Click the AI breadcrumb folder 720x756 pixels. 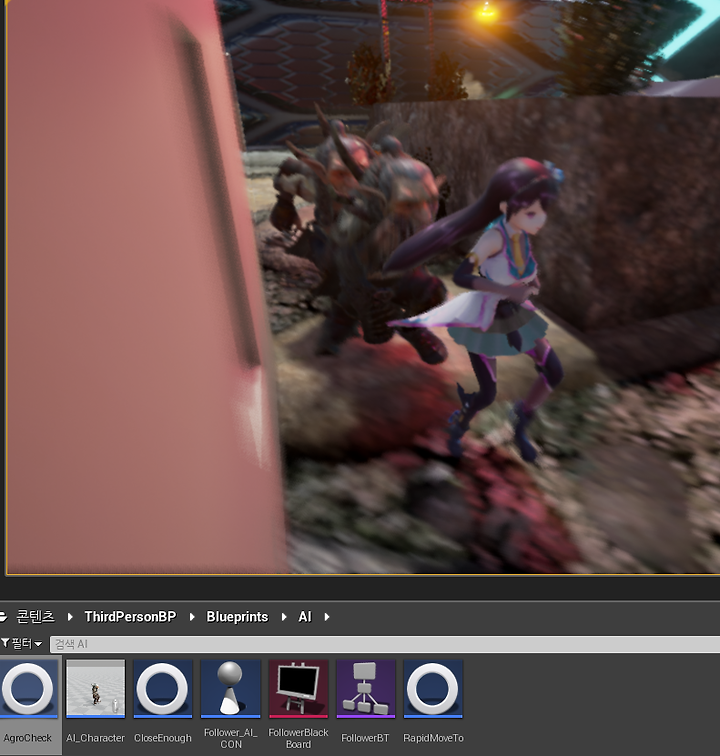point(305,617)
